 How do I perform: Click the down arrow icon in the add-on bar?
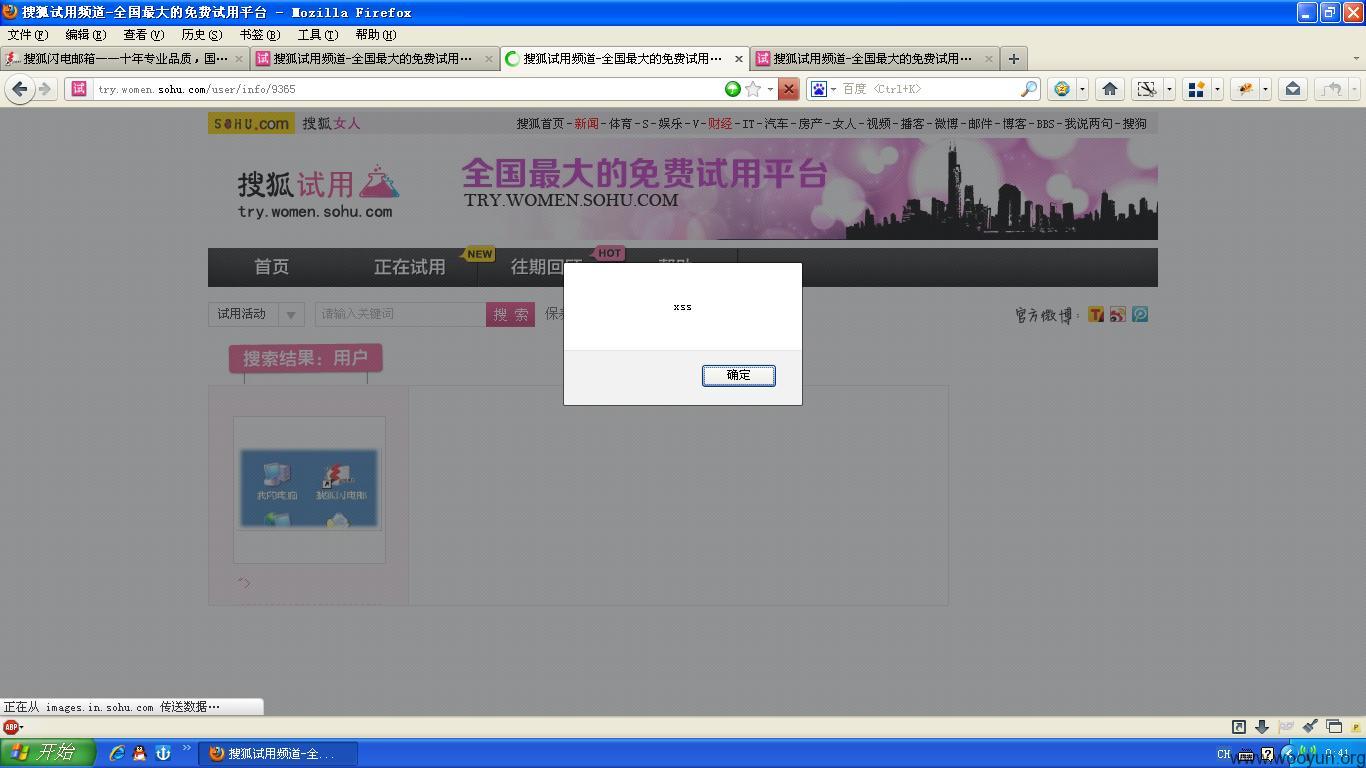point(1262,727)
